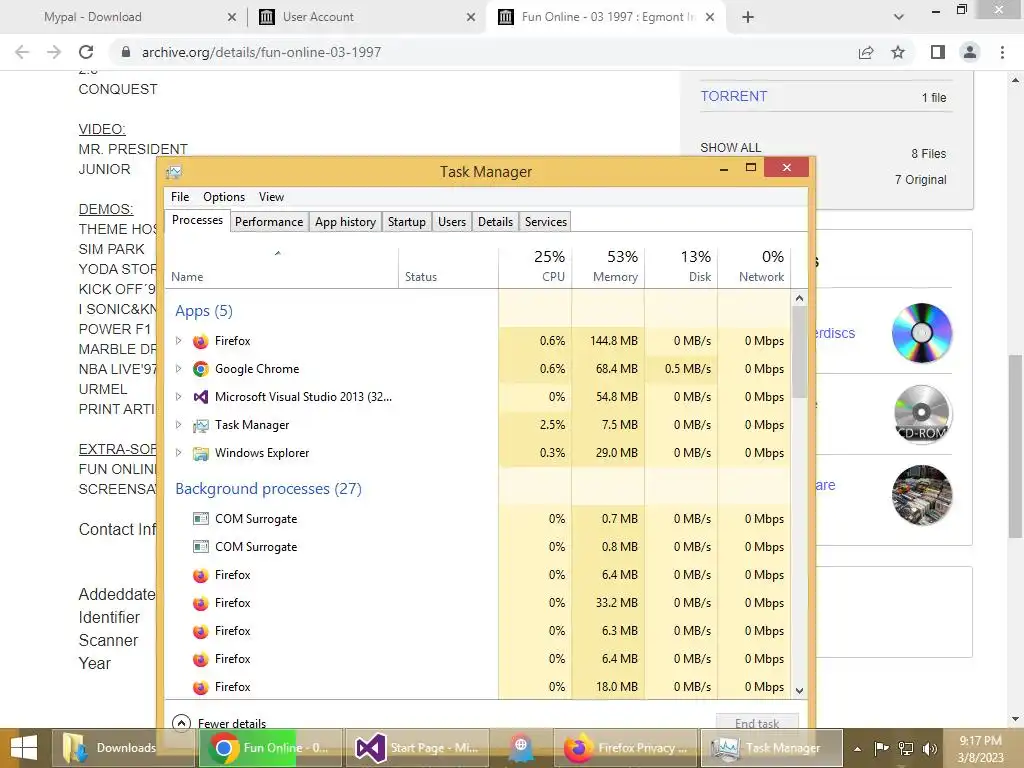The image size is (1024, 768).
Task: Click the Firefox background process icon using 6.4 MB first
Action: click(x=200, y=575)
